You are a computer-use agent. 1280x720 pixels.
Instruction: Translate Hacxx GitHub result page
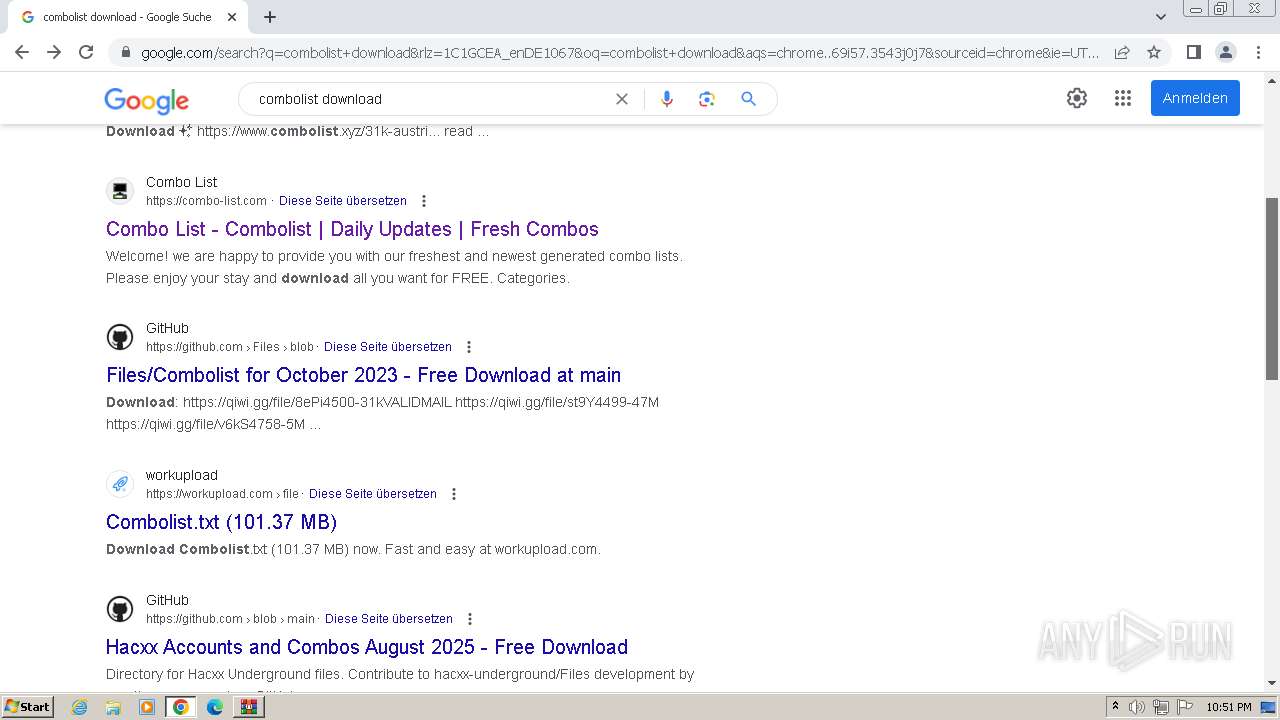[389, 619]
